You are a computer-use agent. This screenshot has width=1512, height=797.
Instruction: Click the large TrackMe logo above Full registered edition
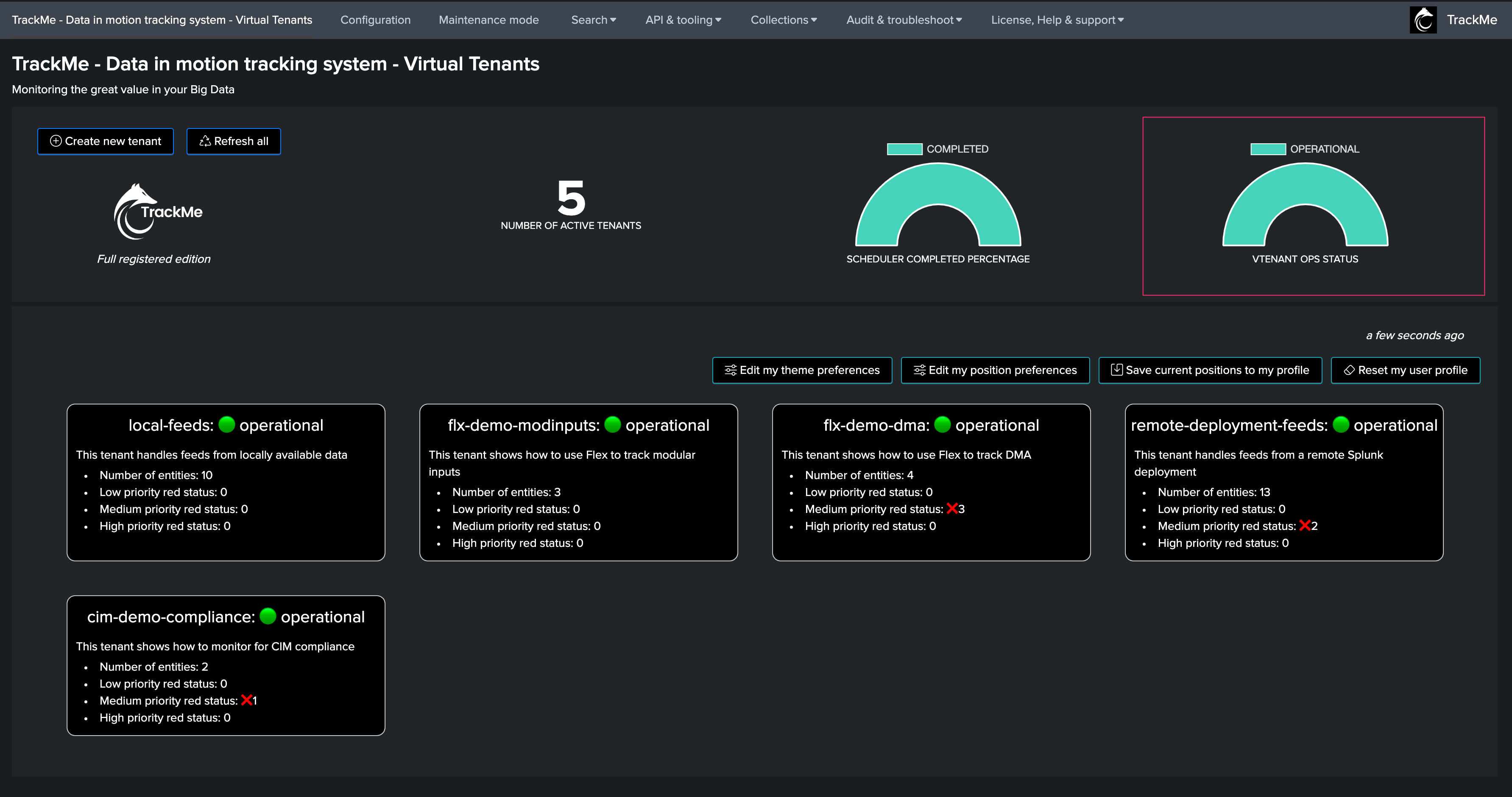click(x=158, y=212)
